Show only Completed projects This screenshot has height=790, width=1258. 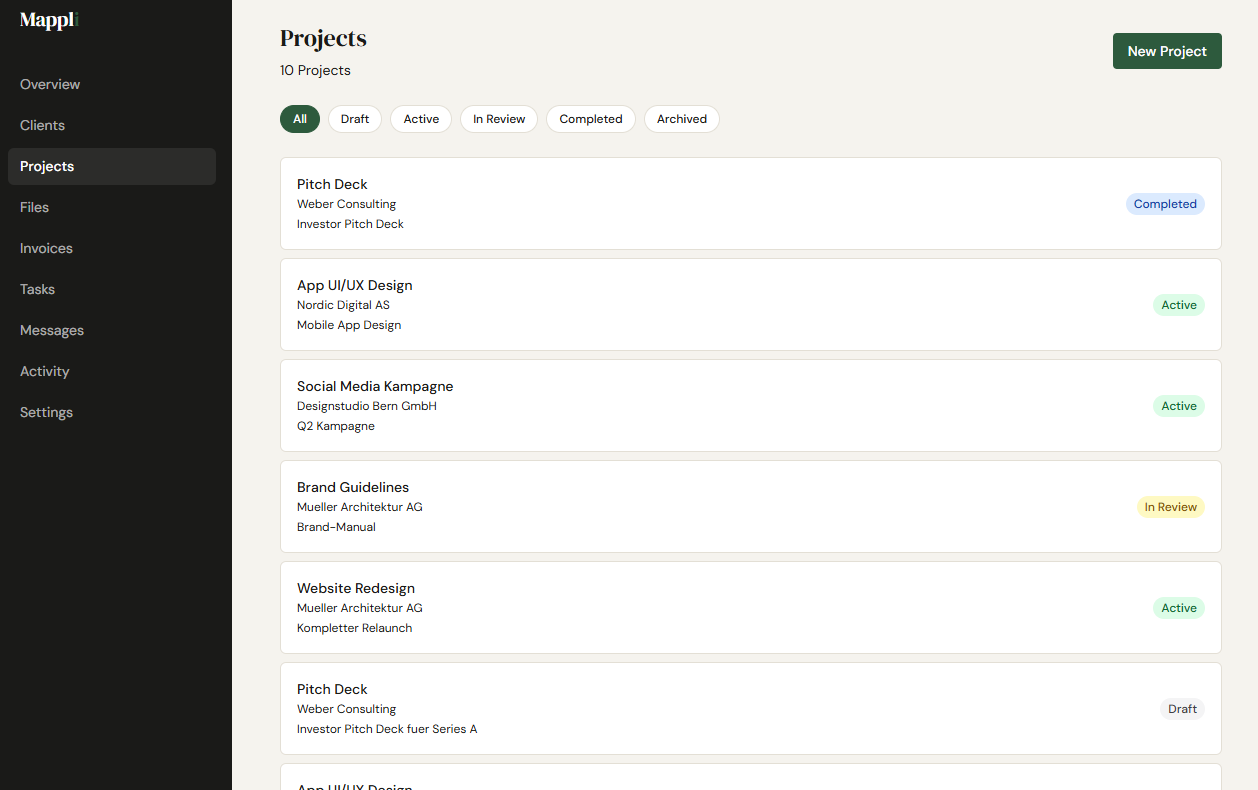590,118
